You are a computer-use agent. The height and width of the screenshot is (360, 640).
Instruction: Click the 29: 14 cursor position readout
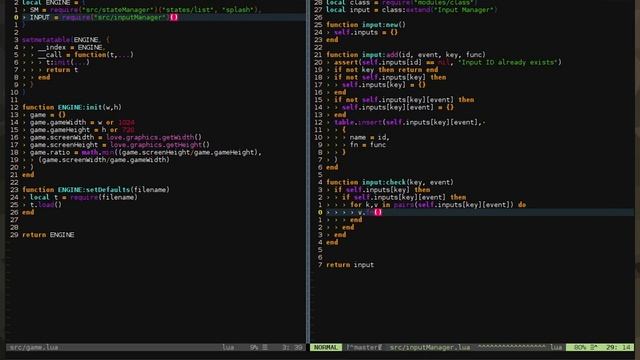(618, 347)
